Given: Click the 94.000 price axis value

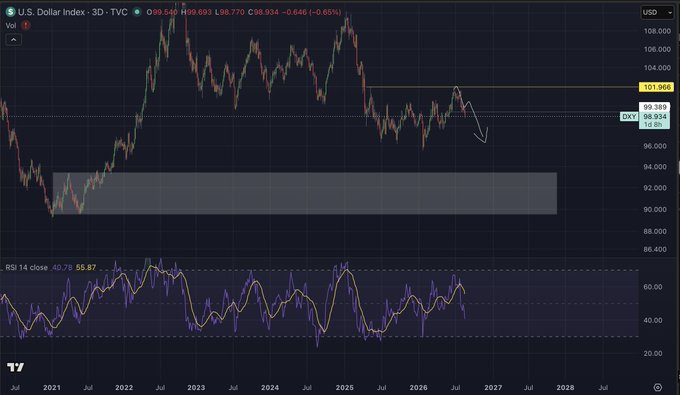Looking at the screenshot, I should (655, 167).
